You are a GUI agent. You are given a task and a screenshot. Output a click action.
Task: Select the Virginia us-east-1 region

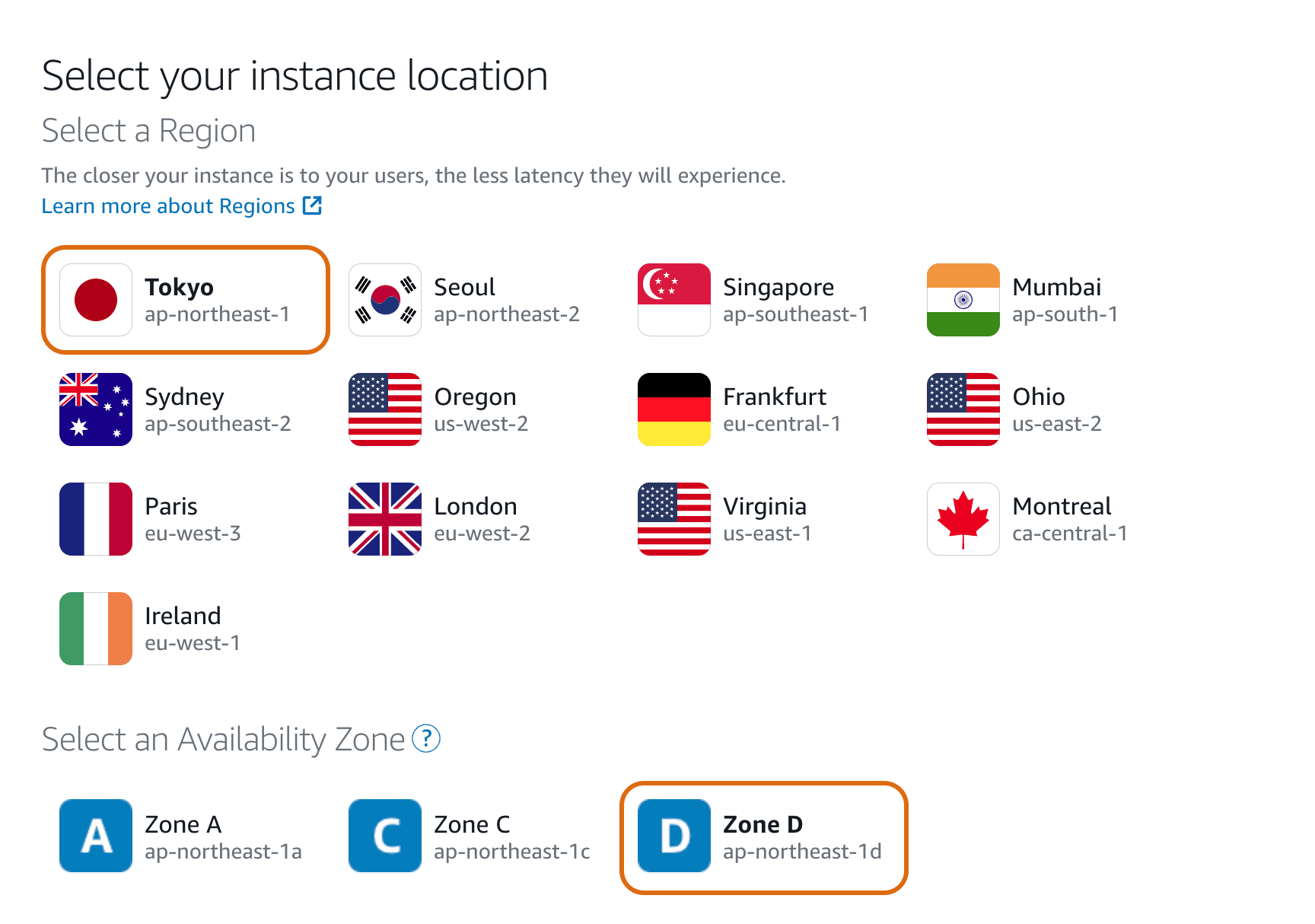(x=724, y=519)
